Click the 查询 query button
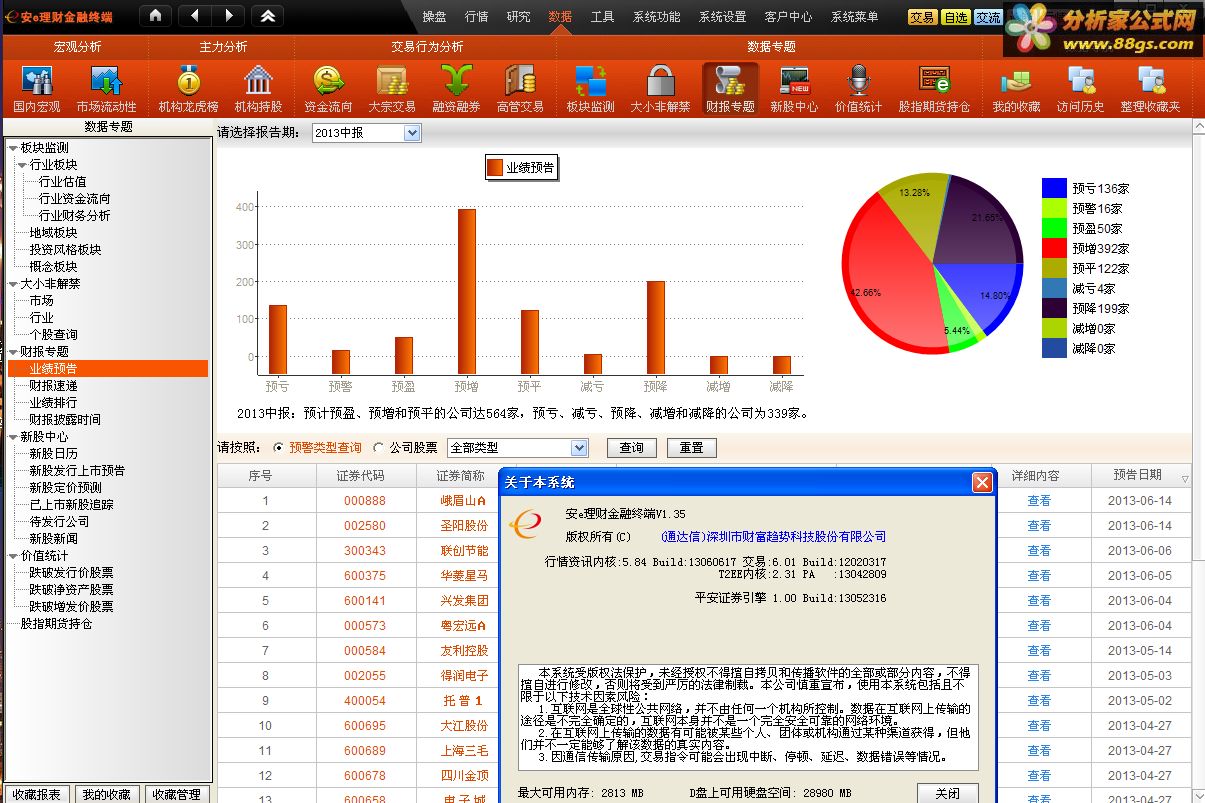The image size is (1205, 803). [632, 448]
